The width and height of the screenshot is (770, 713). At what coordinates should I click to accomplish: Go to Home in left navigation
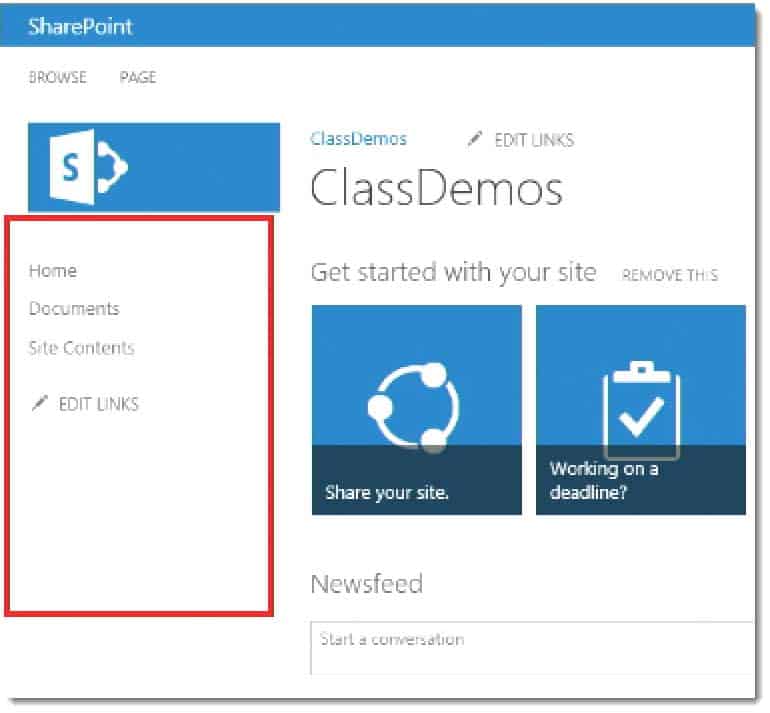tap(53, 271)
